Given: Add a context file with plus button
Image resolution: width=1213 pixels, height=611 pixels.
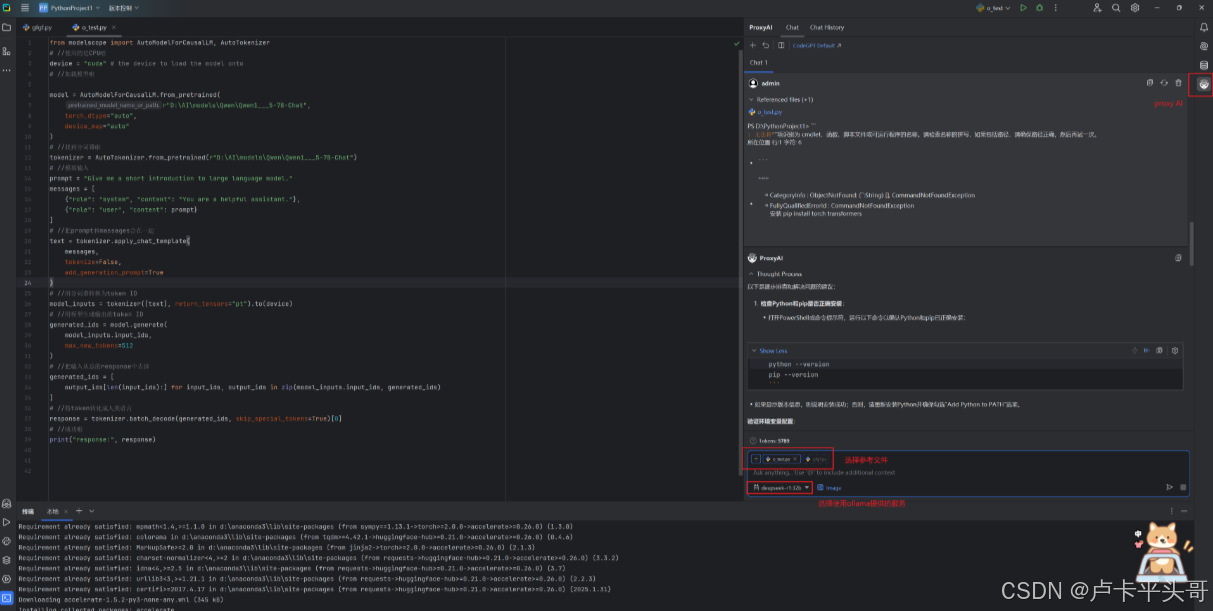Looking at the screenshot, I should tap(756, 459).
